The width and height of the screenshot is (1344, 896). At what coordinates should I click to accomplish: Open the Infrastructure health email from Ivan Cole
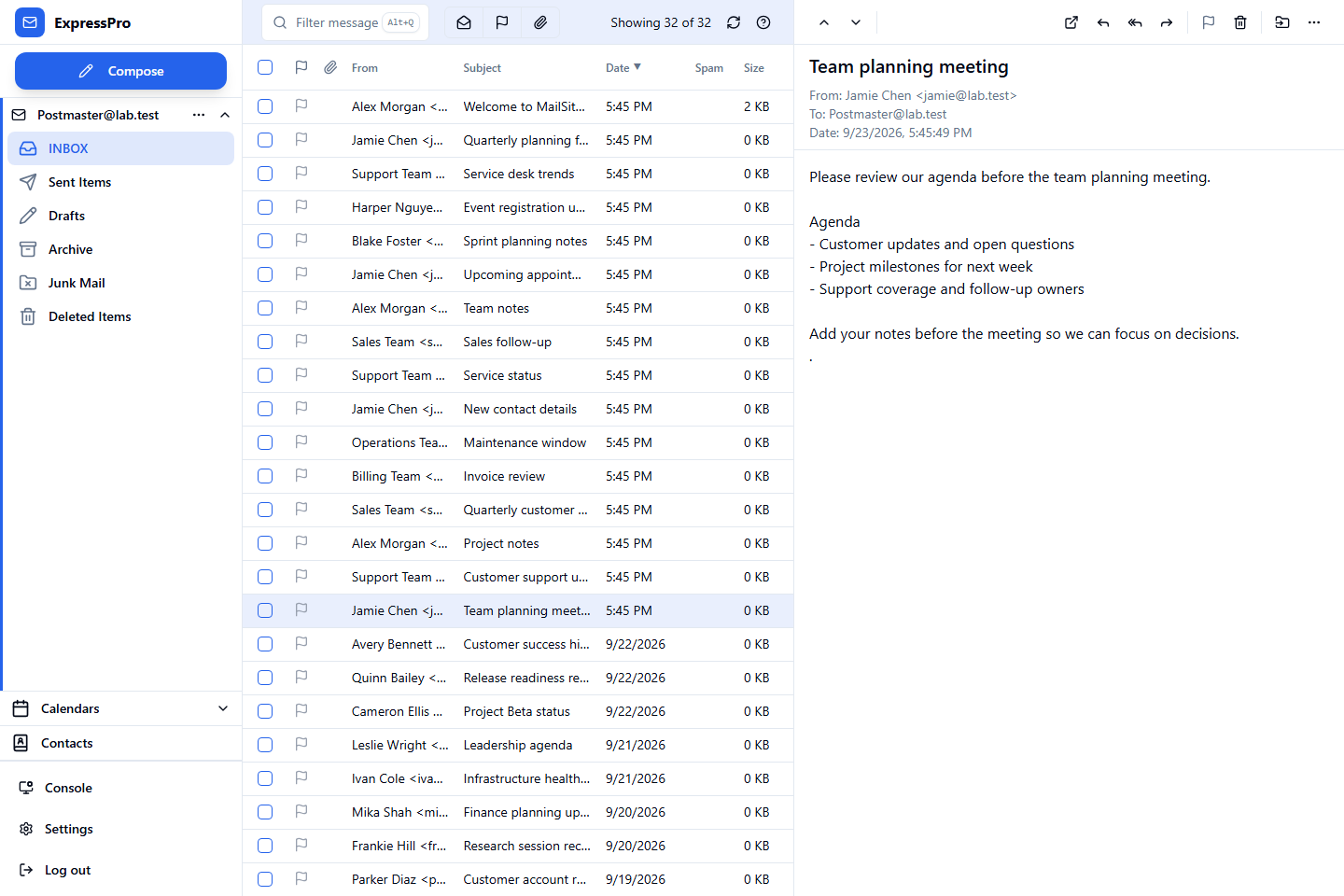(518, 778)
